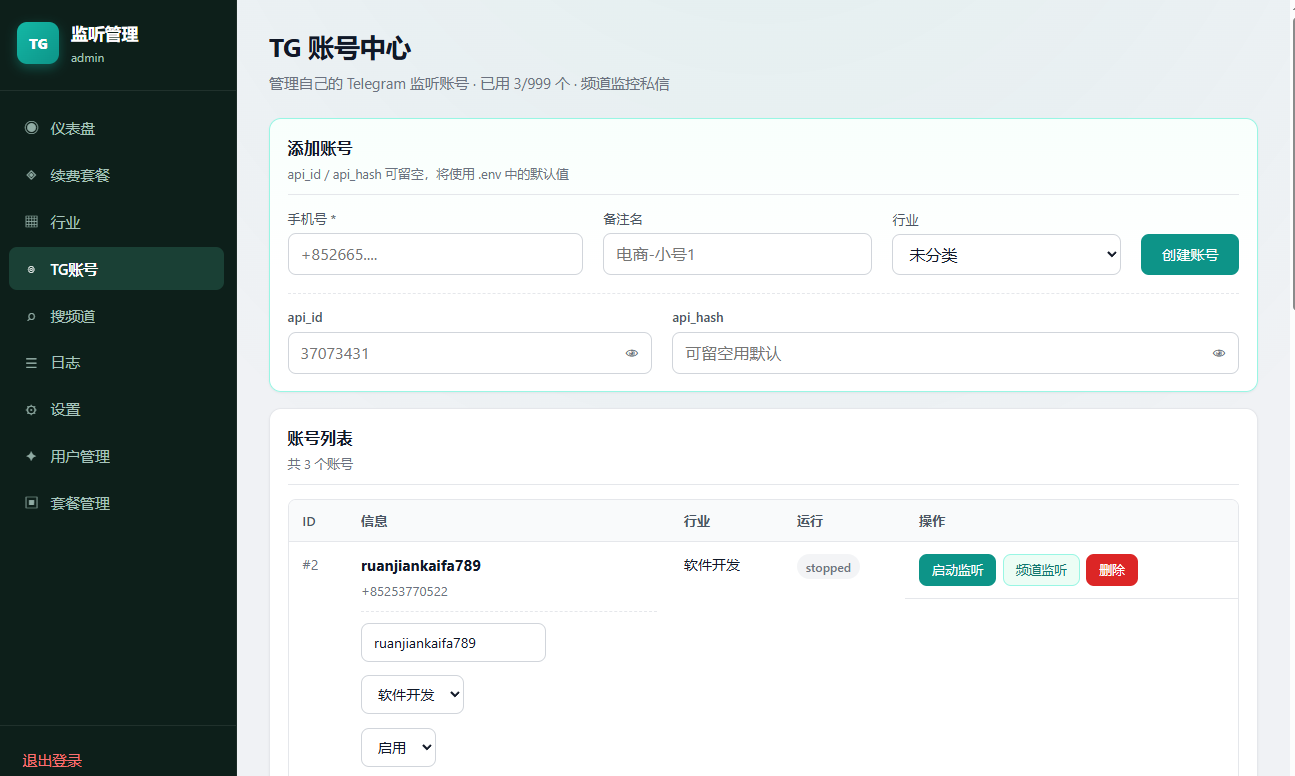Click the ruanjiankaifa789 remark name input
1295x776 pixels.
453,643
